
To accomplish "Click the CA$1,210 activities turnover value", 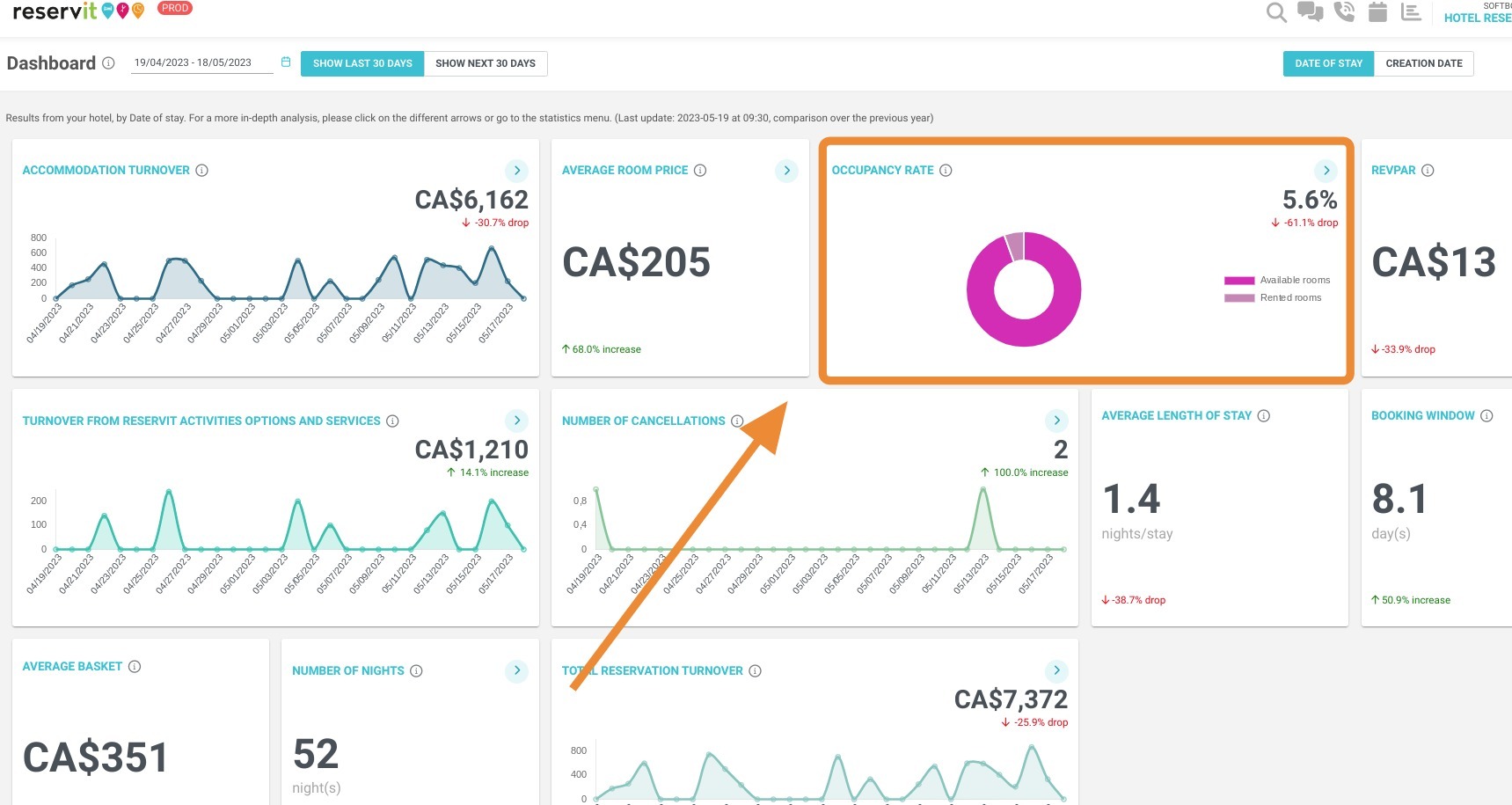I will coord(471,450).
